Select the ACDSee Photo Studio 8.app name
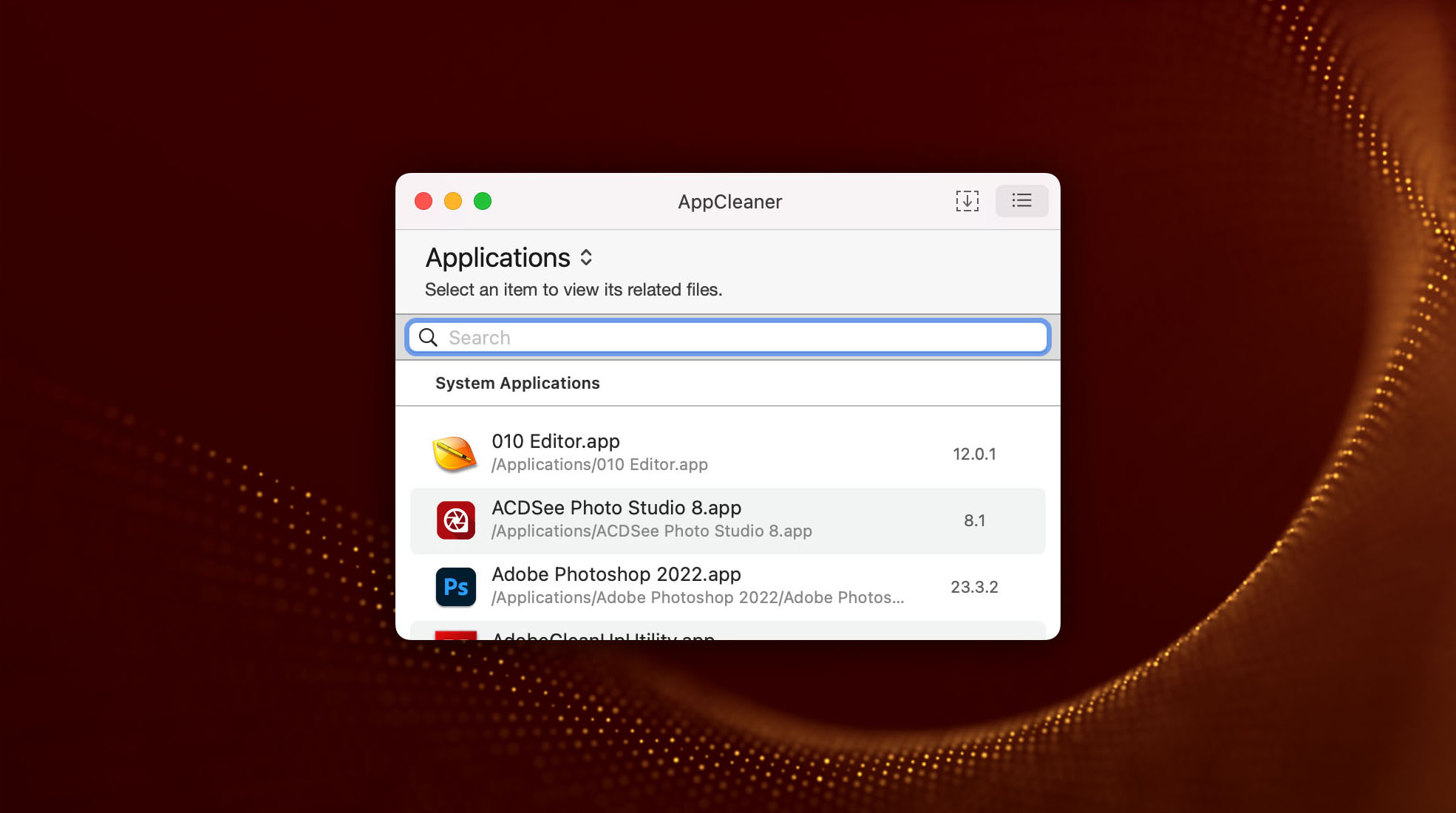Image resolution: width=1456 pixels, height=813 pixels. pos(616,508)
